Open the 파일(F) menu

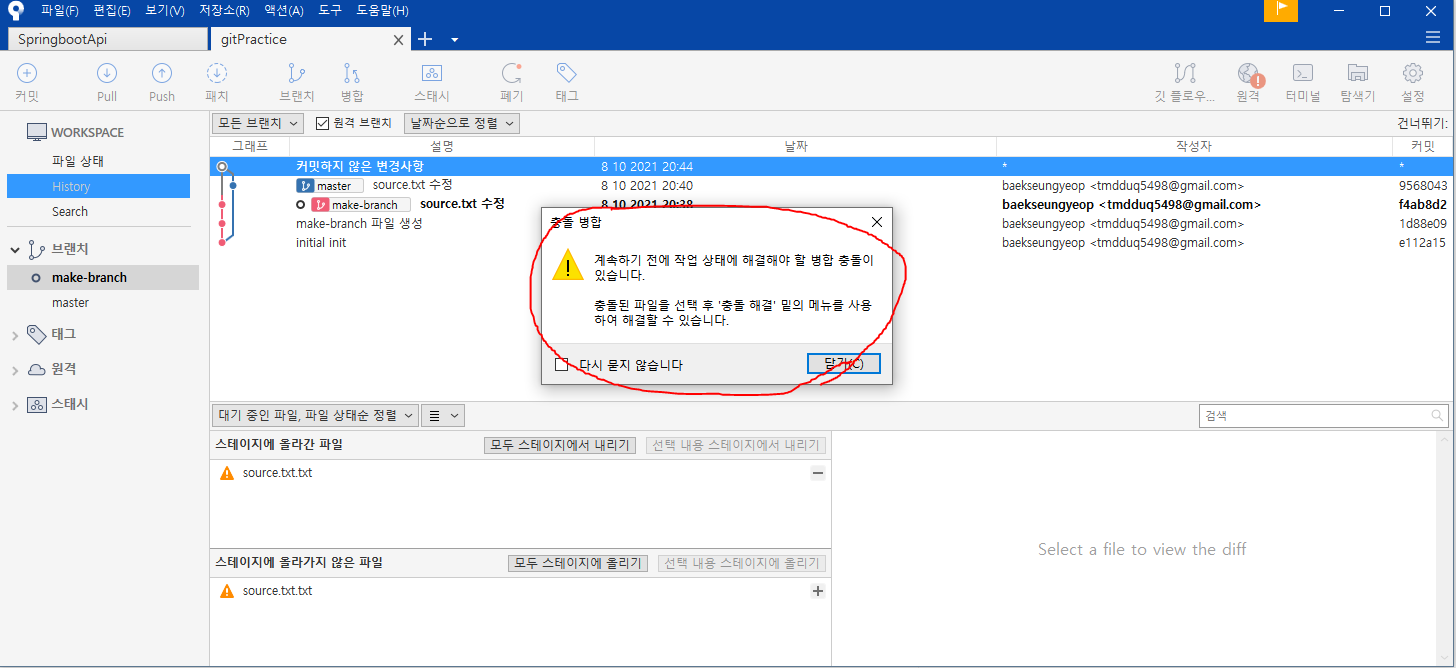click(x=60, y=10)
